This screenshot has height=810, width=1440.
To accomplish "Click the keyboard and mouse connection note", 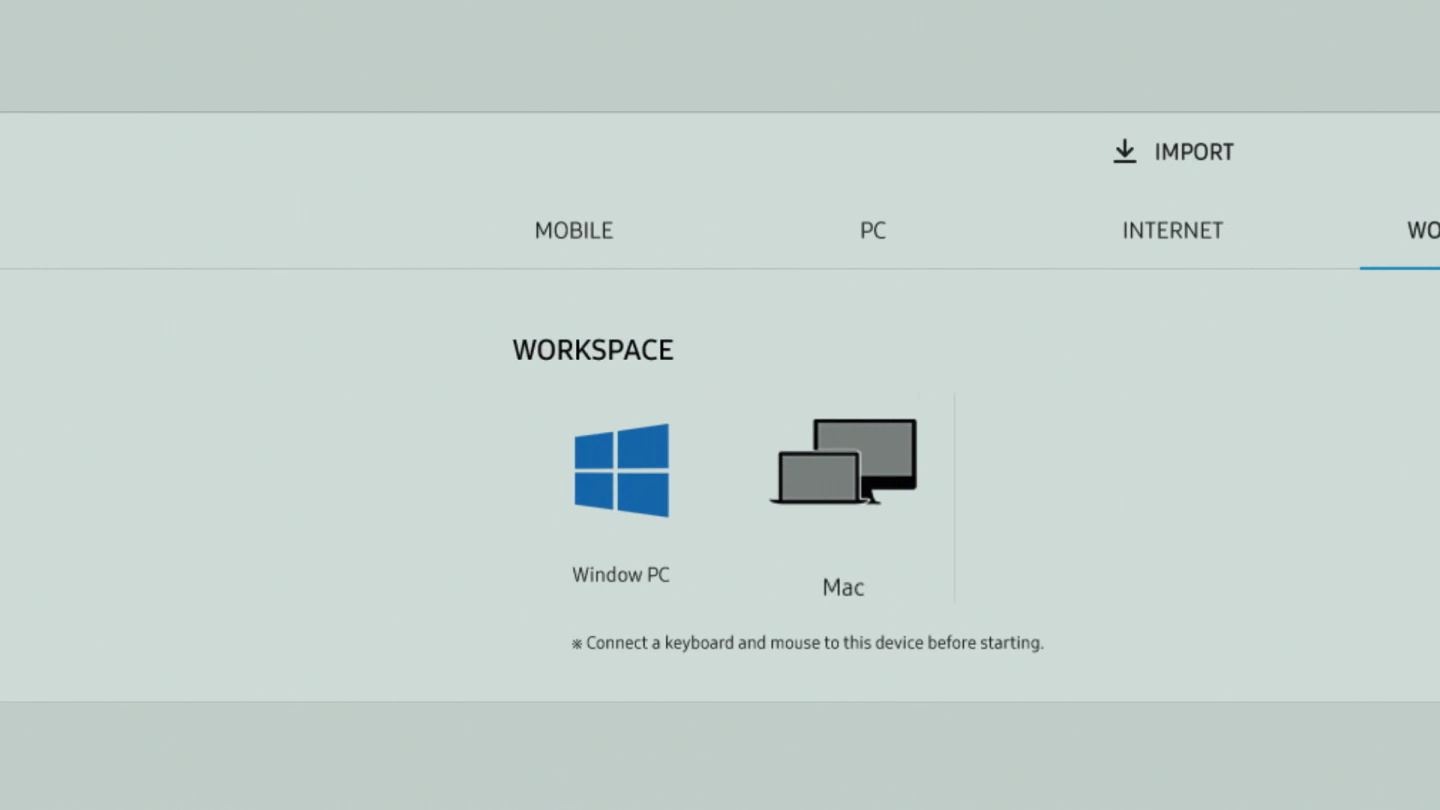I will point(807,643).
